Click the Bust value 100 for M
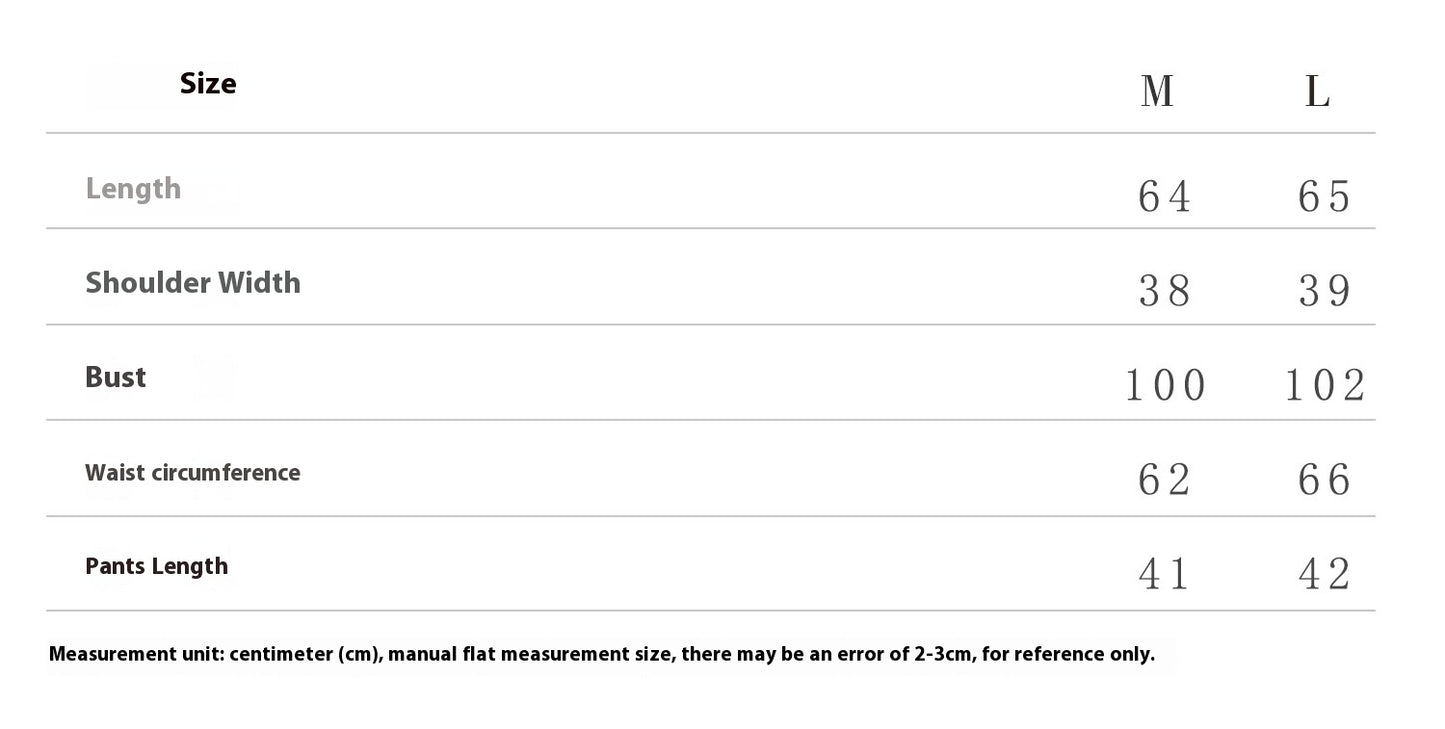Viewport: 1445px width, 729px height. click(x=1165, y=385)
